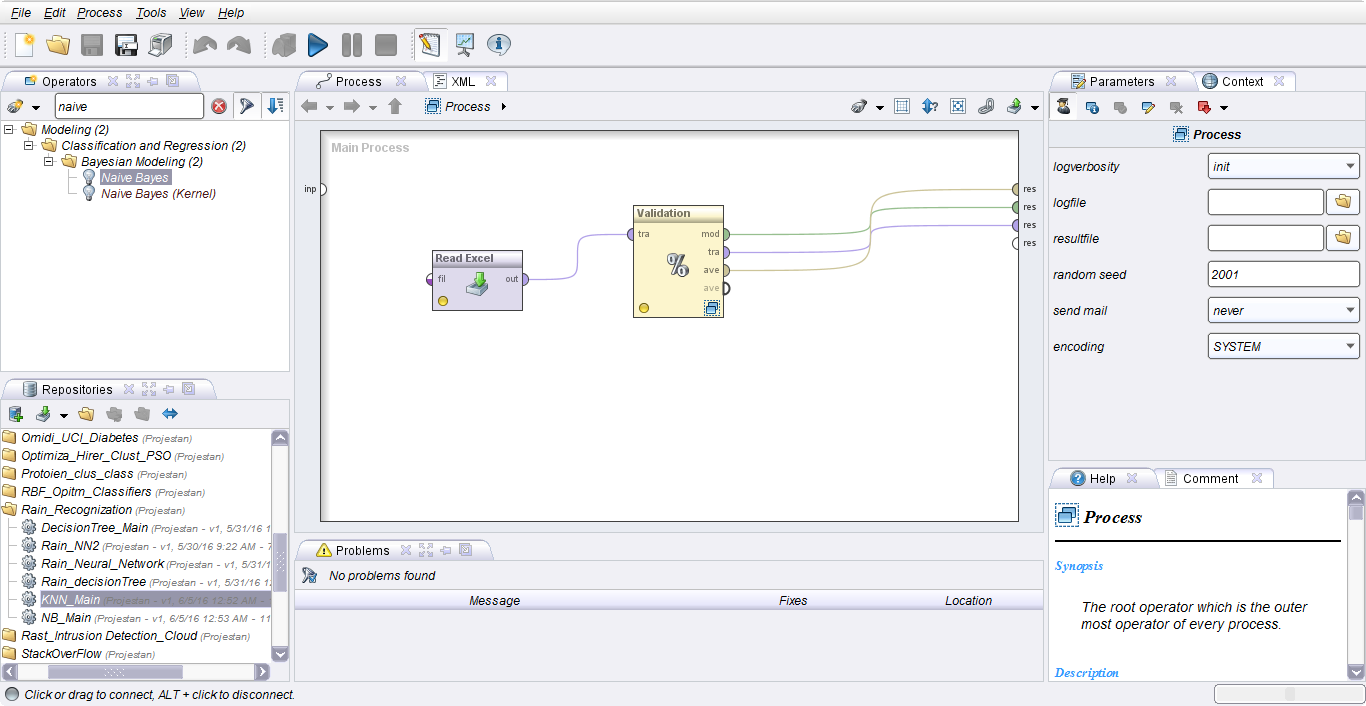The image size is (1366, 706).
Task: Select the NB_Main process entry
Action: coord(66,618)
